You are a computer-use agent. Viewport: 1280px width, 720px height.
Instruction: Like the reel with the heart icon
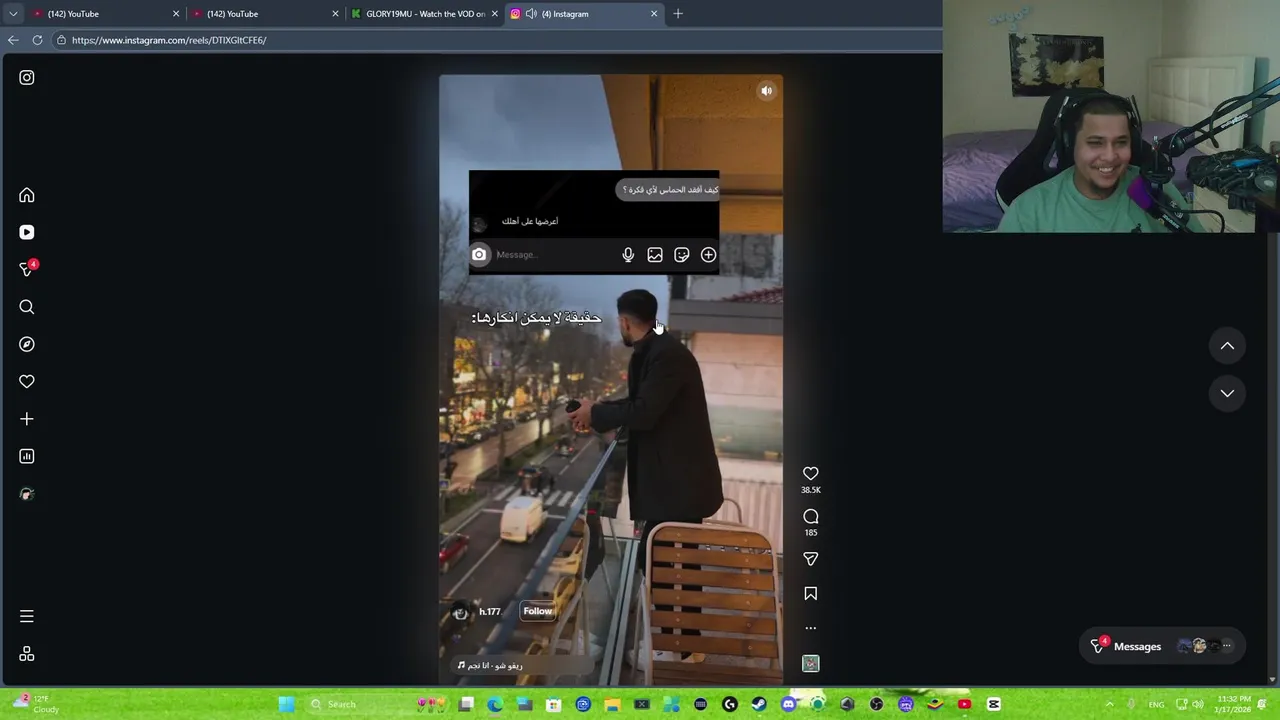point(811,473)
